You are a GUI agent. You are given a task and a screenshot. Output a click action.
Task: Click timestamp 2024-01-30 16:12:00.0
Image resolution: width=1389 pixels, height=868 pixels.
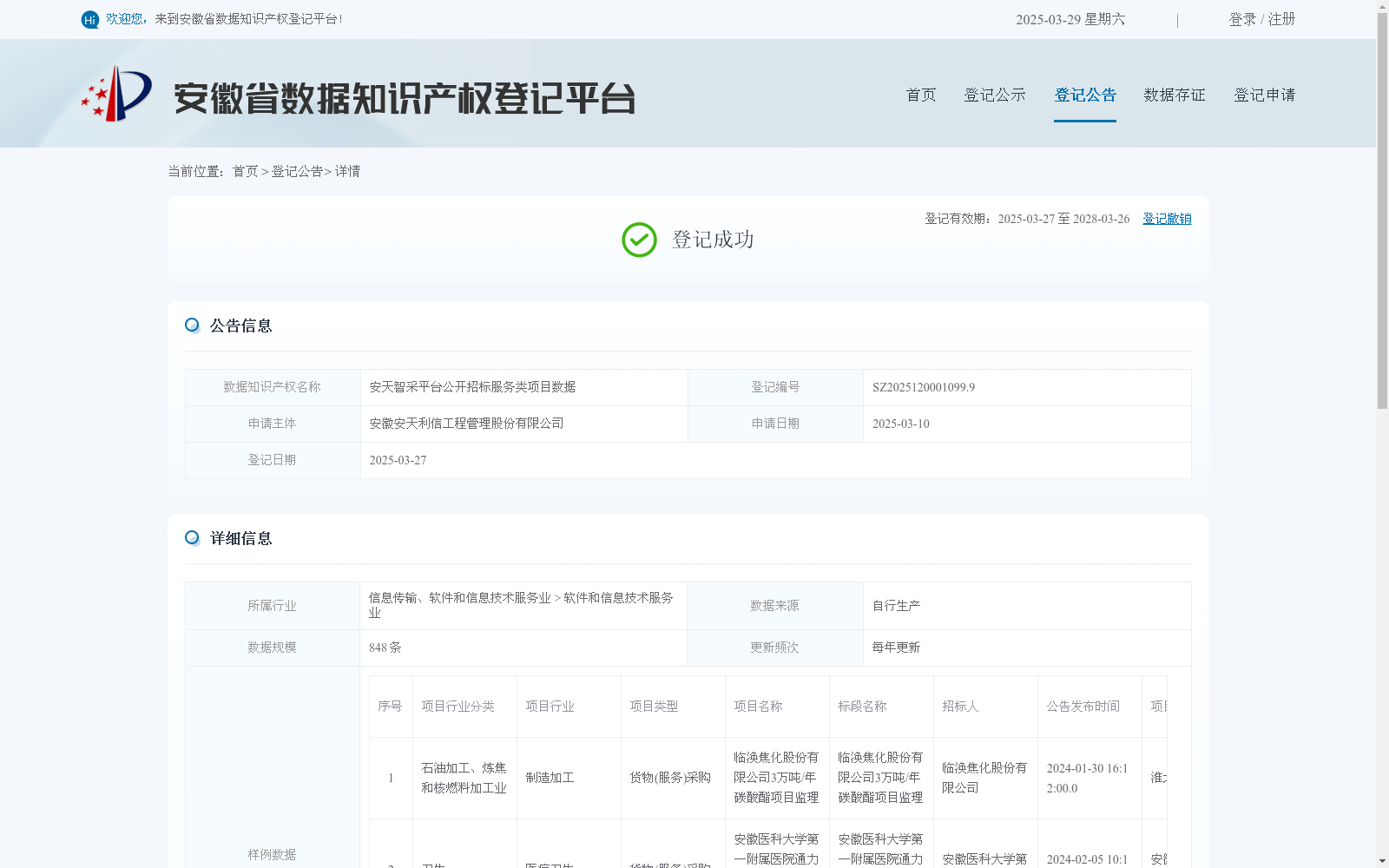[x=1087, y=778]
